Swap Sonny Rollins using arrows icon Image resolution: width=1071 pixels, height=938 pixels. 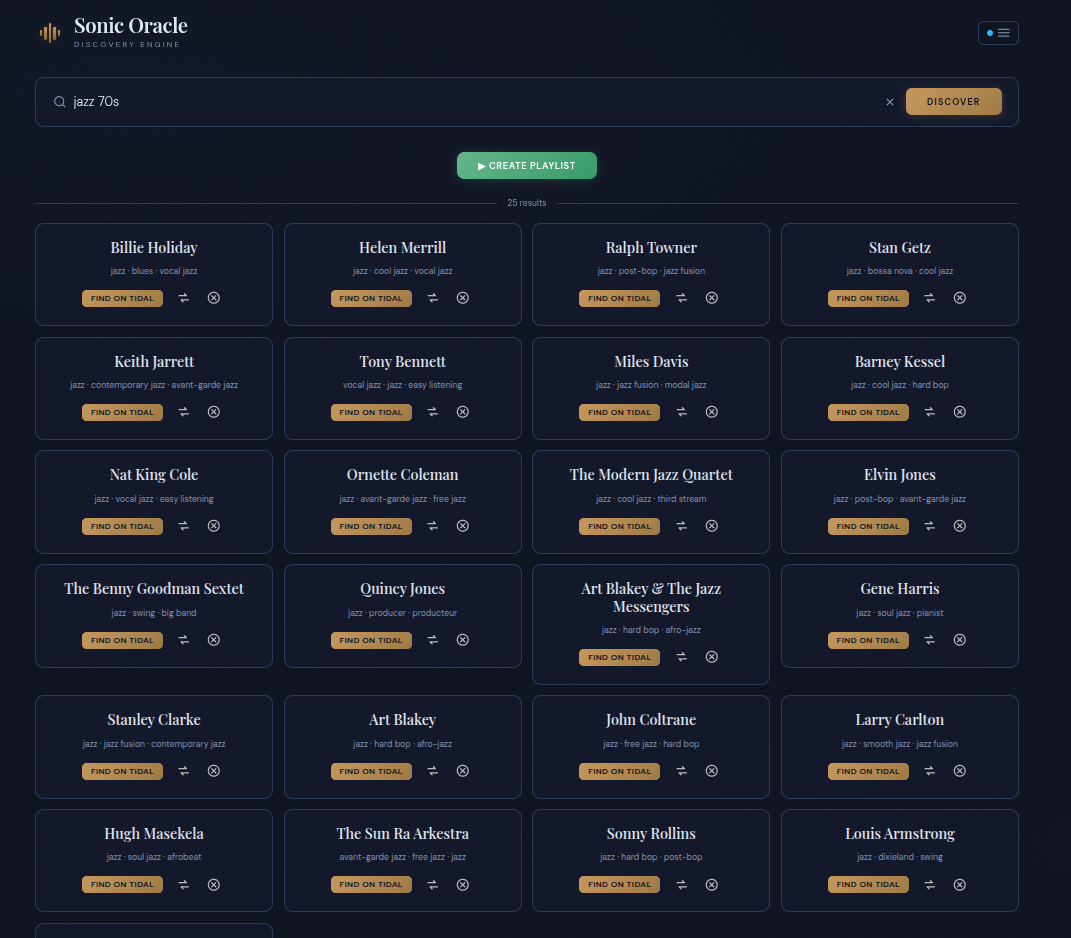pyautogui.click(x=681, y=885)
